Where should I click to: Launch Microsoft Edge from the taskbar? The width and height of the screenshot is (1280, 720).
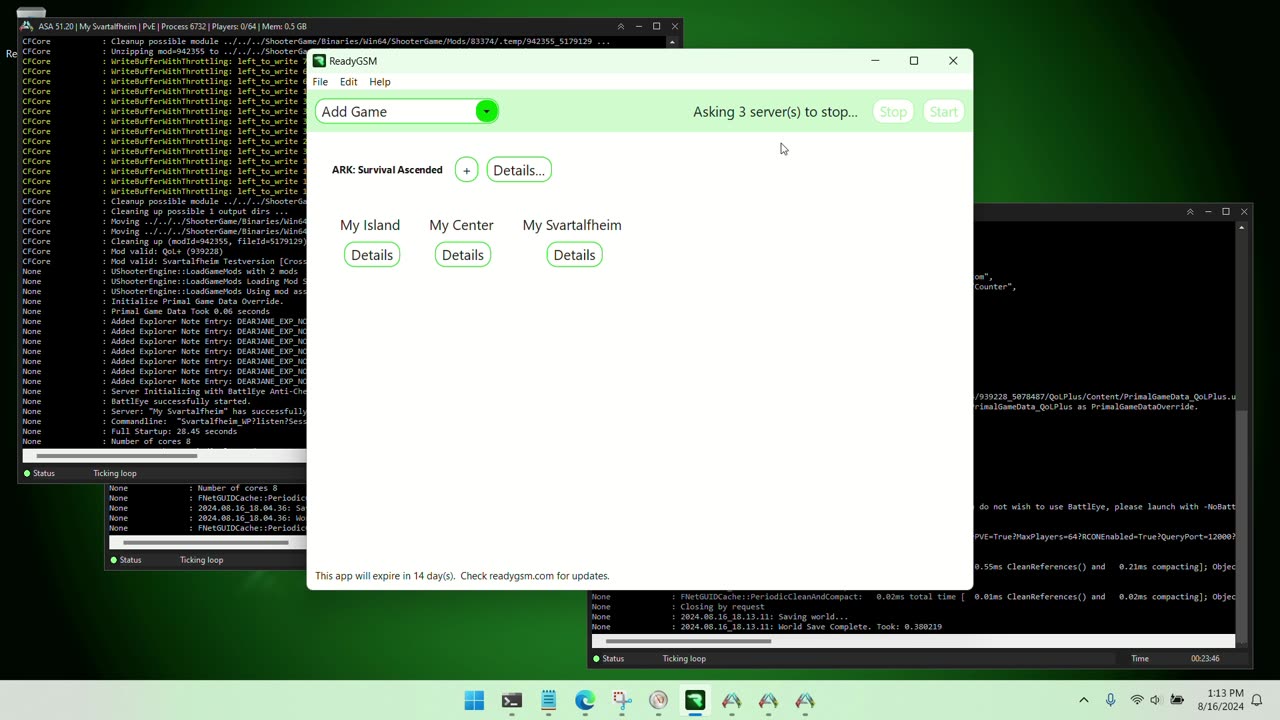click(585, 700)
